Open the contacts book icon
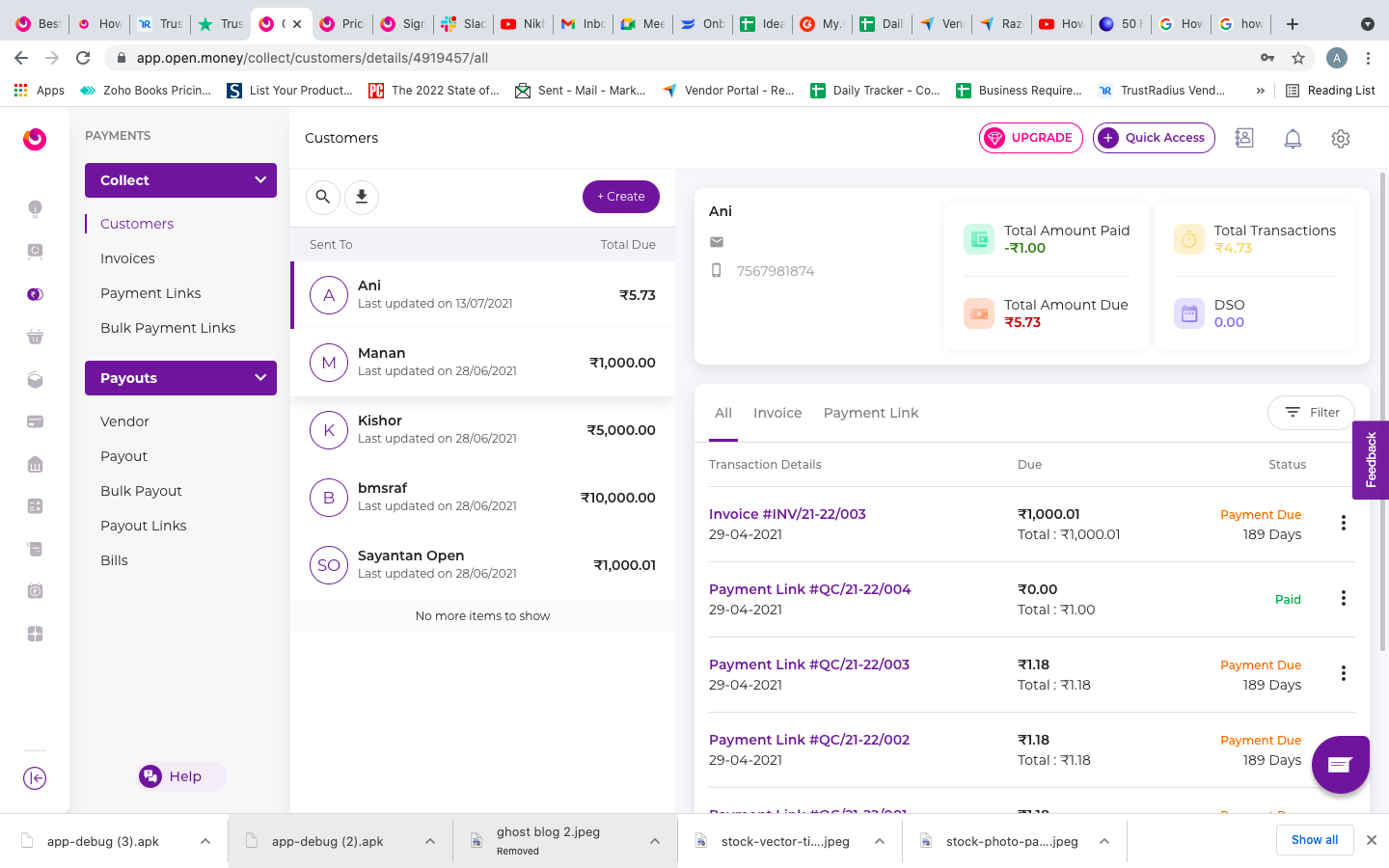 click(x=1244, y=138)
